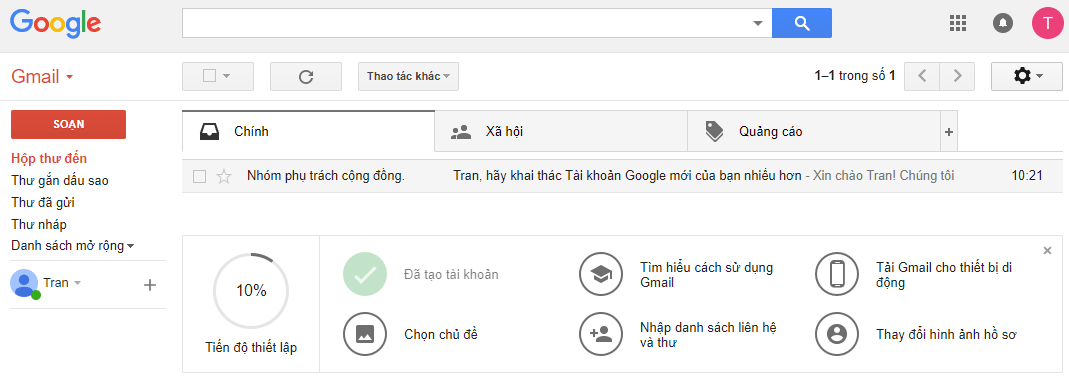The height and width of the screenshot is (384, 1069).
Task: Click the profile photo Thay đổi icon
Action: point(837,334)
